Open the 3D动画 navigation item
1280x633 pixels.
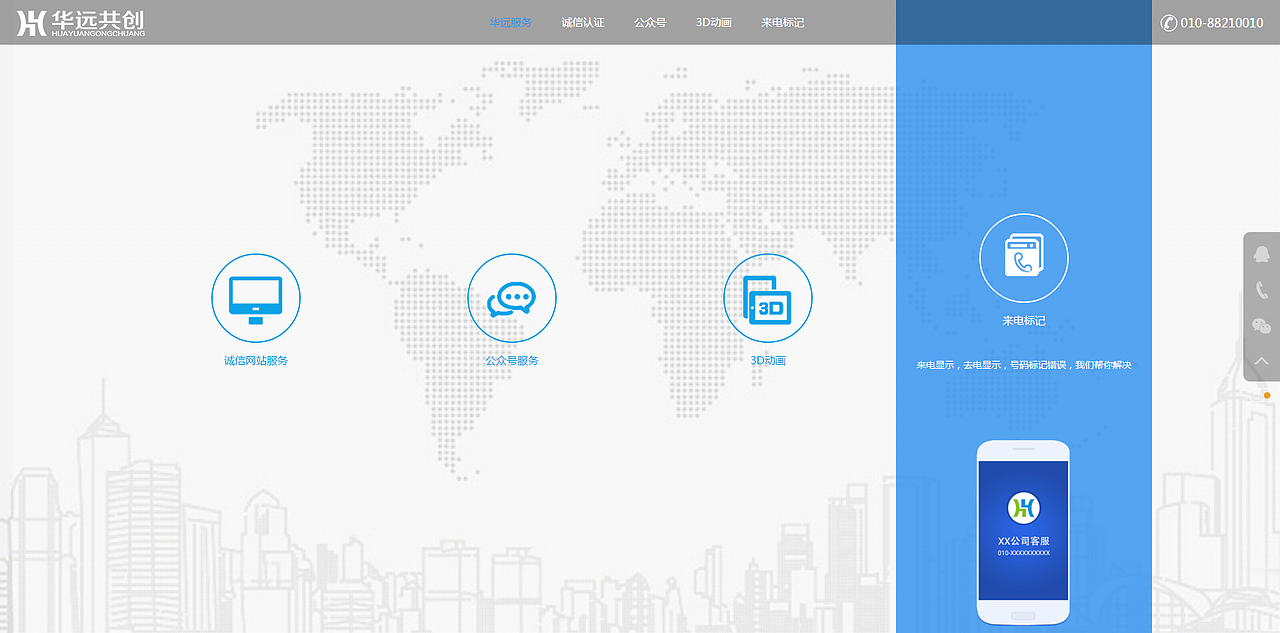(x=714, y=22)
